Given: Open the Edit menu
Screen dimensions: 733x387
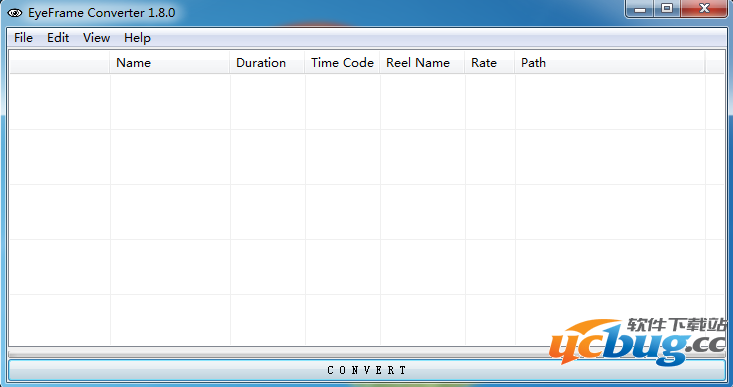Looking at the screenshot, I should tap(58, 38).
